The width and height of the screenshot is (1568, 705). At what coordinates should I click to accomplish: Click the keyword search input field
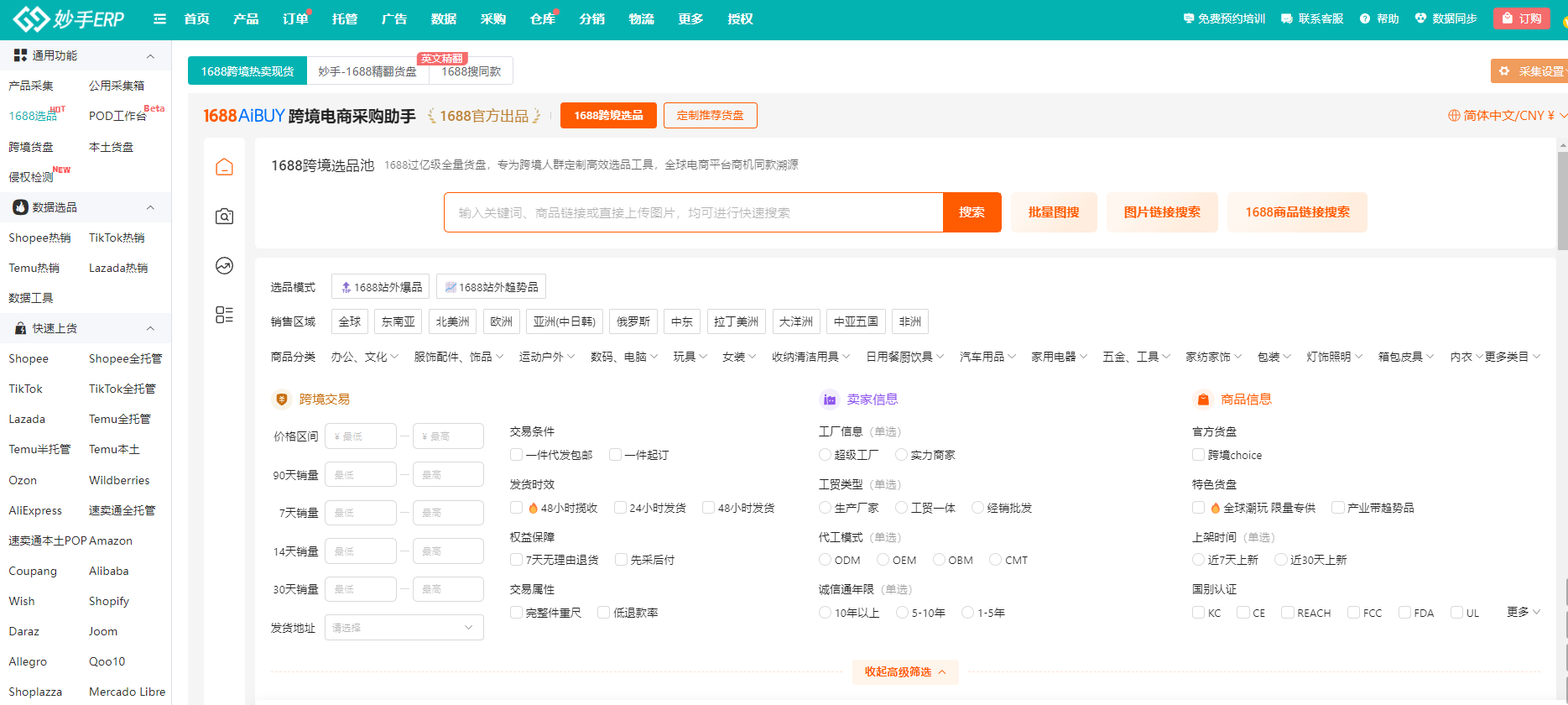694,212
